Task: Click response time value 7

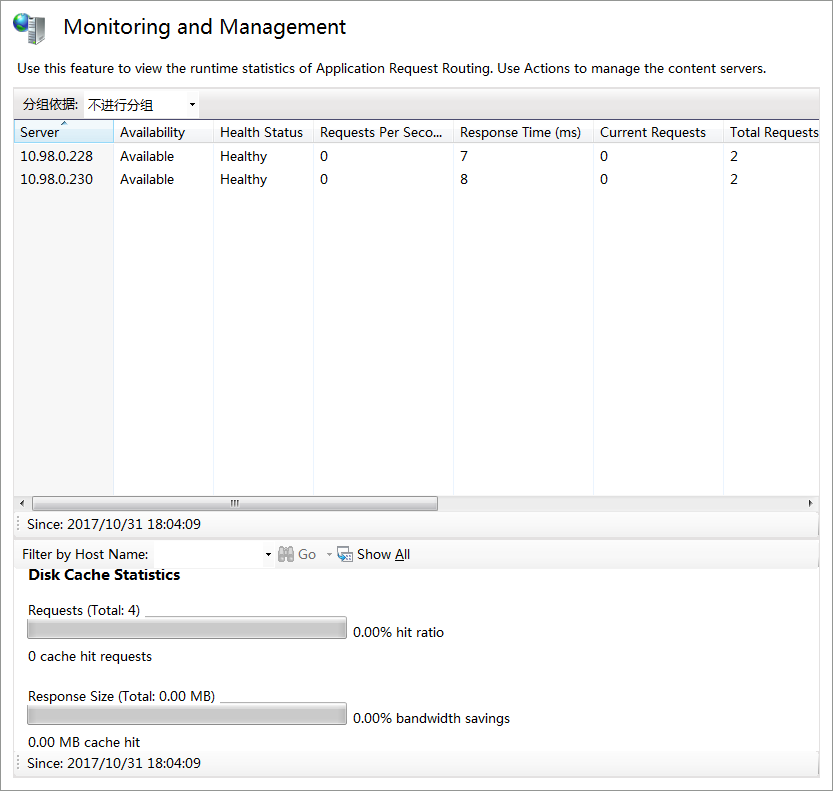Action: point(464,156)
